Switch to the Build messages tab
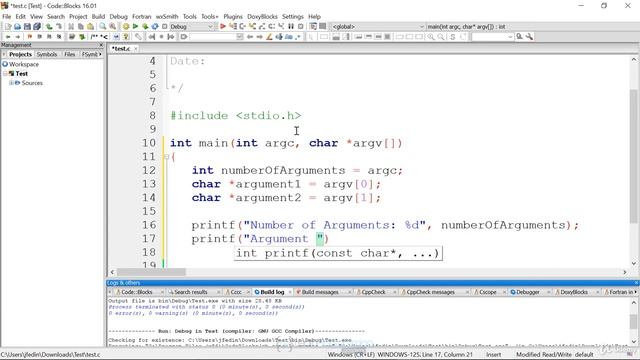Image resolution: width=640 pixels, height=360 pixels. [320, 292]
